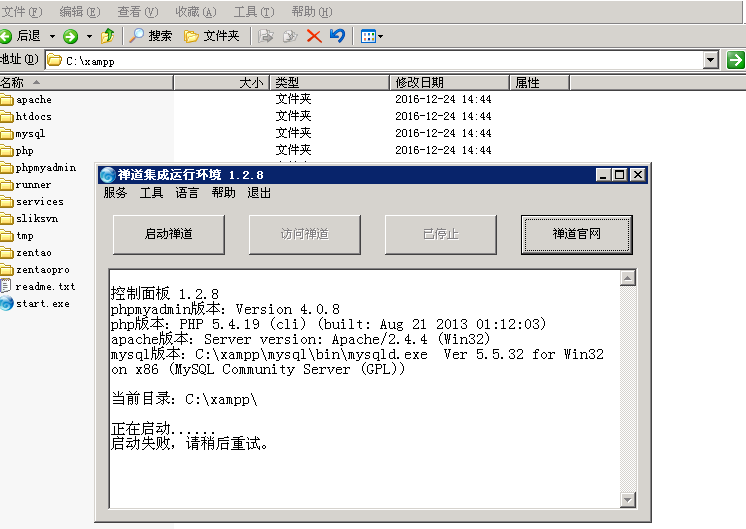Select the zentao folder icon
Viewport: 746px width, 529px height.
point(7,253)
